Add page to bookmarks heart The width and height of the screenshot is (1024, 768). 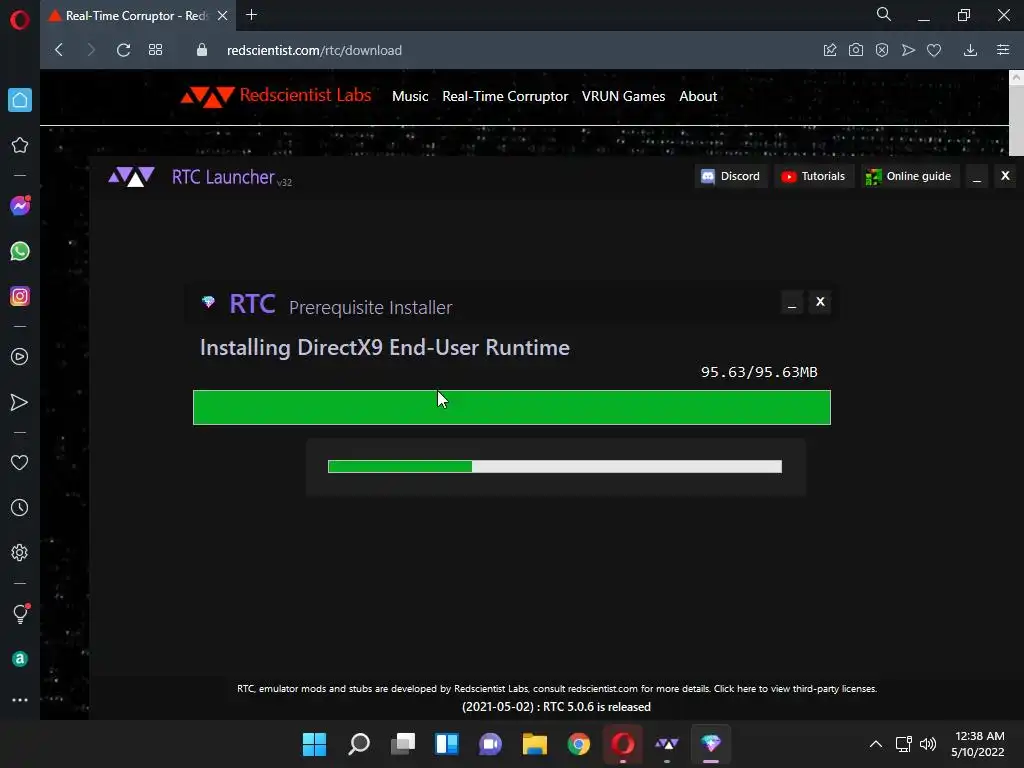pos(934,50)
